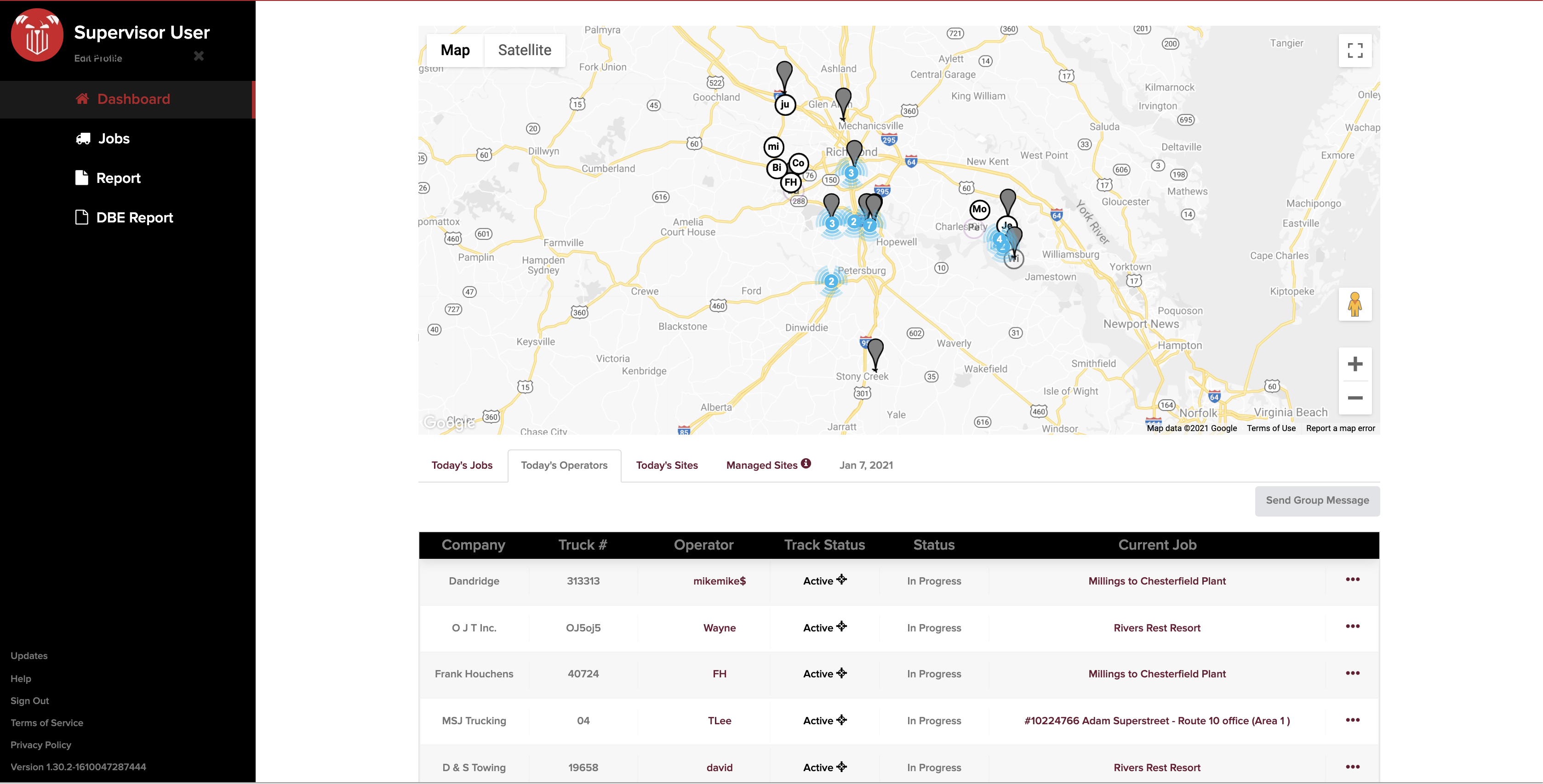The width and height of the screenshot is (1543, 784).
Task: Open Managed Sites info icon
Action: 806,464
